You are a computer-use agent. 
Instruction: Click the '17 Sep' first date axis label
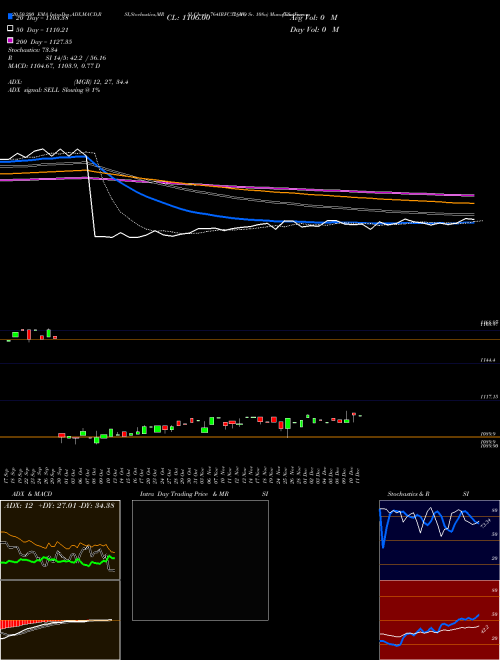click(8, 474)
